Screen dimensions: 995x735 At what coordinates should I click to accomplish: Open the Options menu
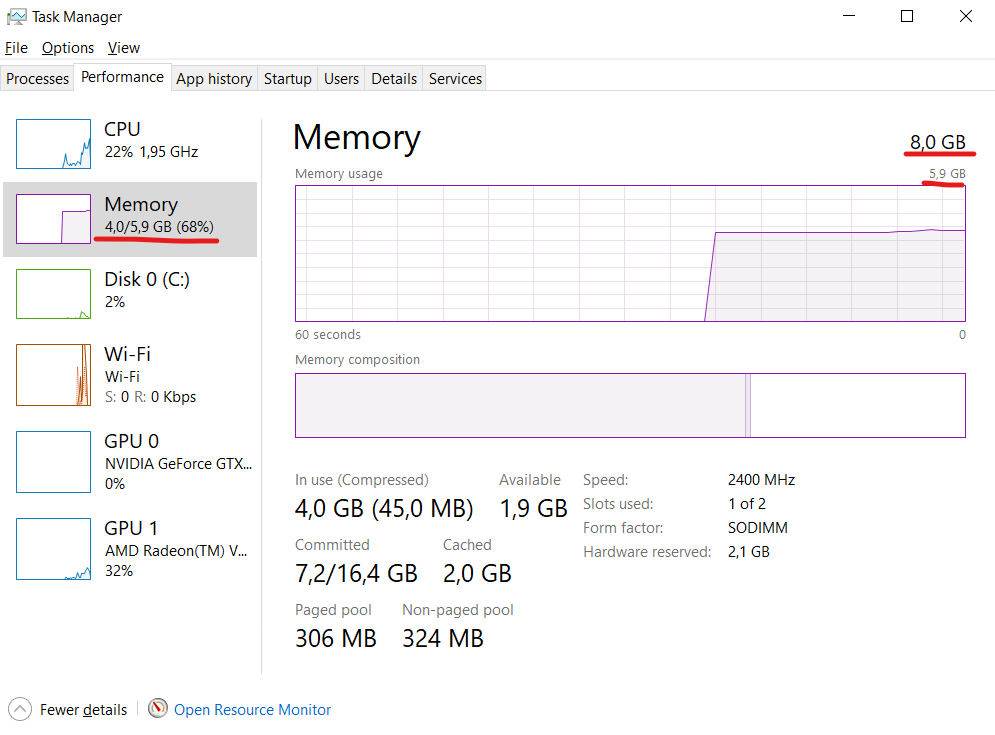pos(67,47)
